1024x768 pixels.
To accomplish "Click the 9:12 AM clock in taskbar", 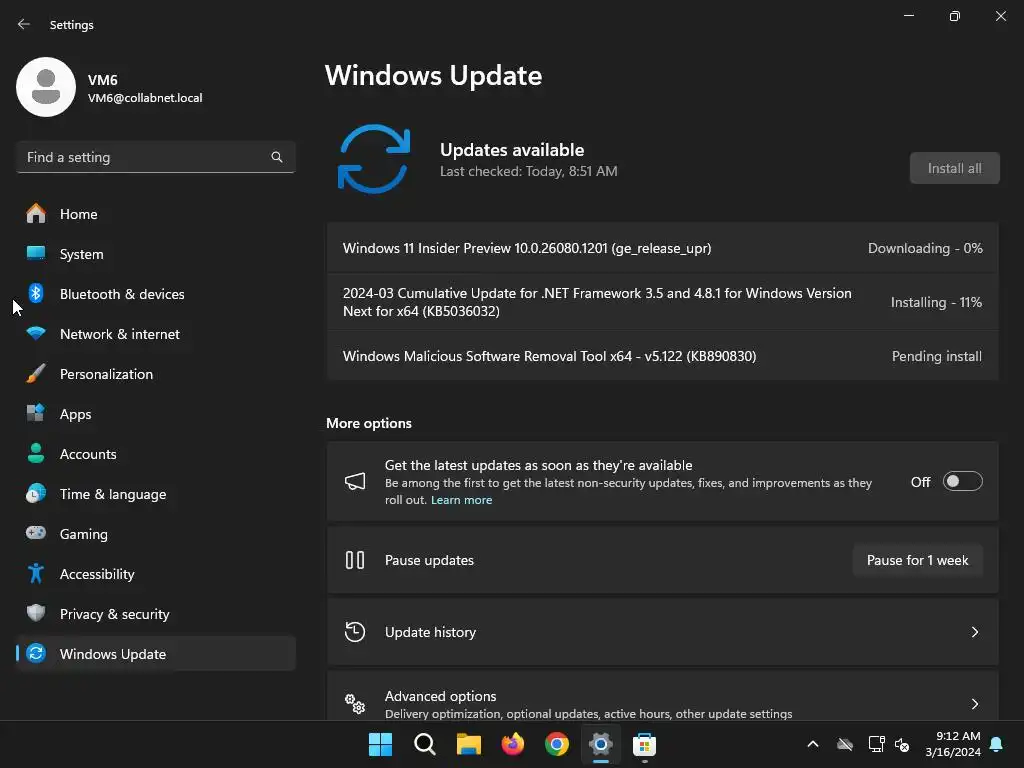I will point(958,736).
